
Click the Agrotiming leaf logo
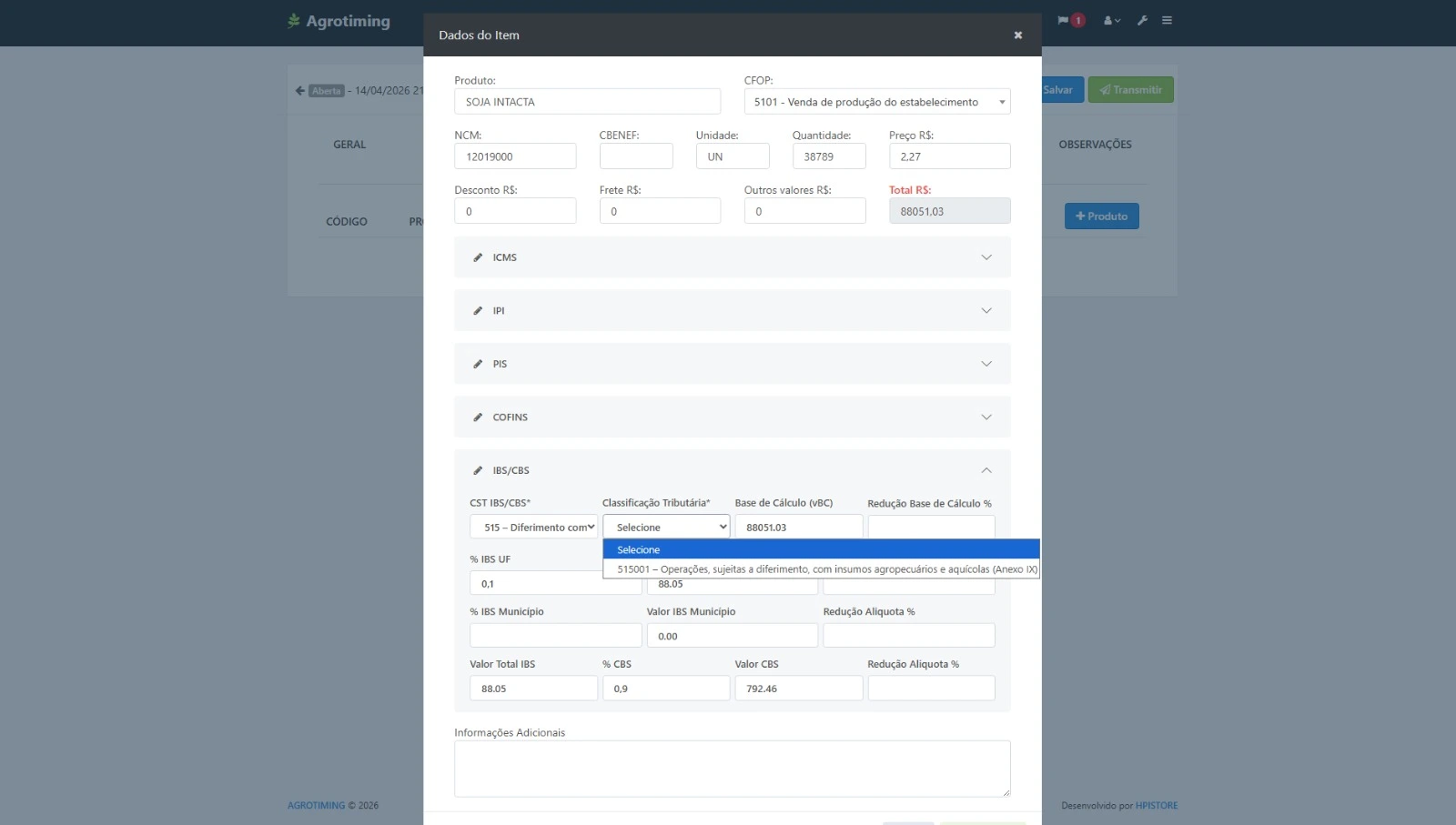(x=294, y=21)
